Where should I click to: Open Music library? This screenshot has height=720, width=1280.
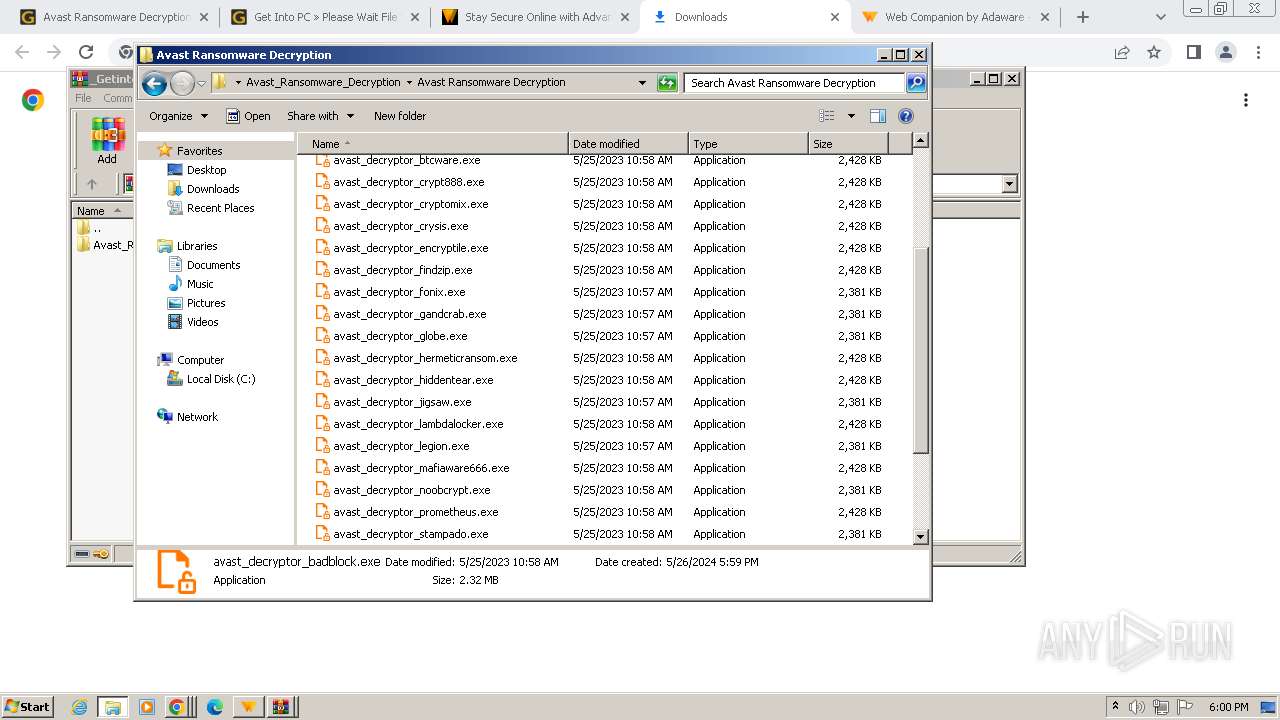click(x=200, y=284)
